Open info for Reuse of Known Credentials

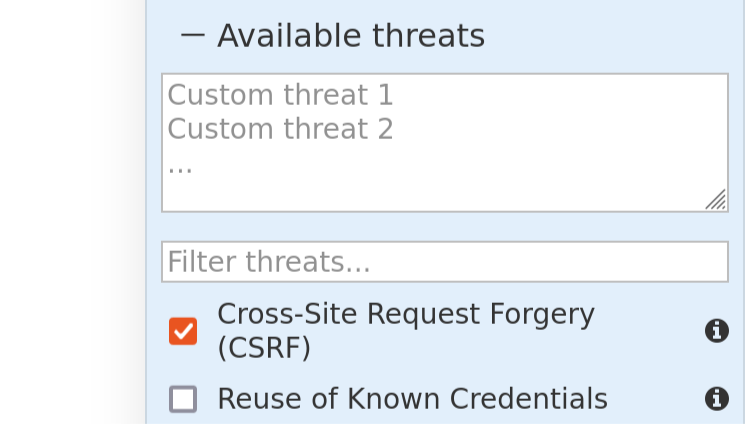716,399
